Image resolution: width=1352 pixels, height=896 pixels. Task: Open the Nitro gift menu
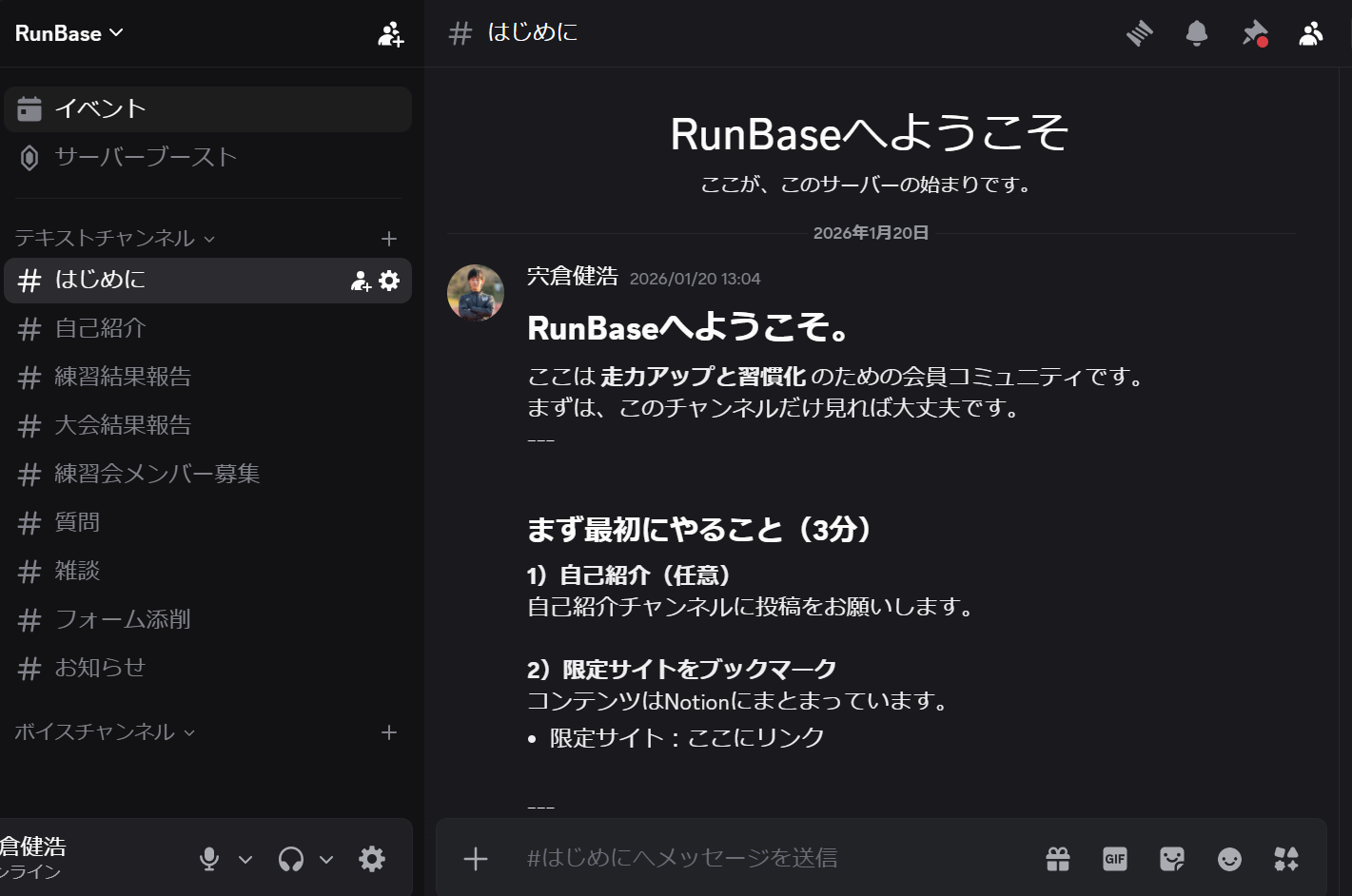tap(1057, 858)
